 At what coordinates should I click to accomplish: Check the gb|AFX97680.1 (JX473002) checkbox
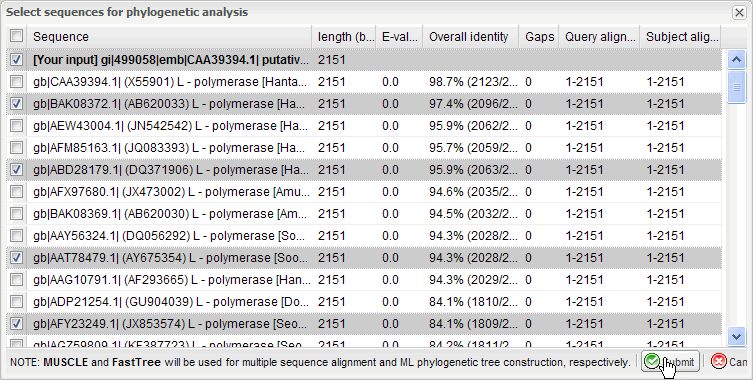tap(16, 192)
